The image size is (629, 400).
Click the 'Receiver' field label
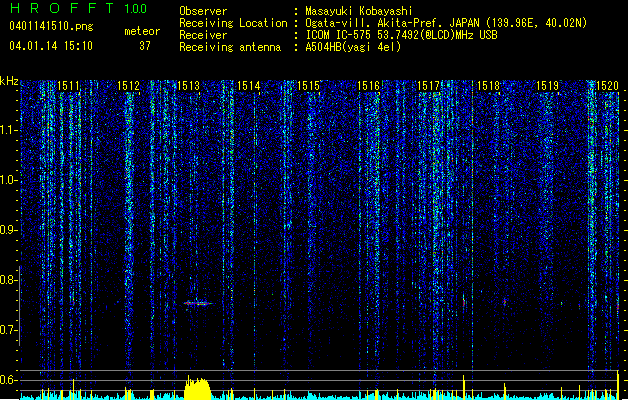click(203, 35)
